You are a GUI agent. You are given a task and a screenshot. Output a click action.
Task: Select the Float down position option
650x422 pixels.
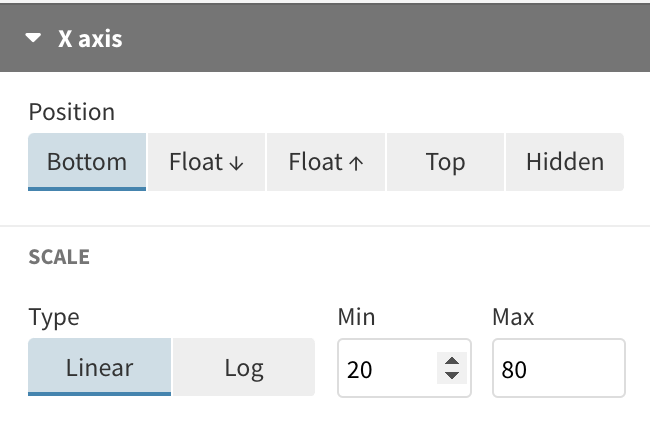point(206,161)
